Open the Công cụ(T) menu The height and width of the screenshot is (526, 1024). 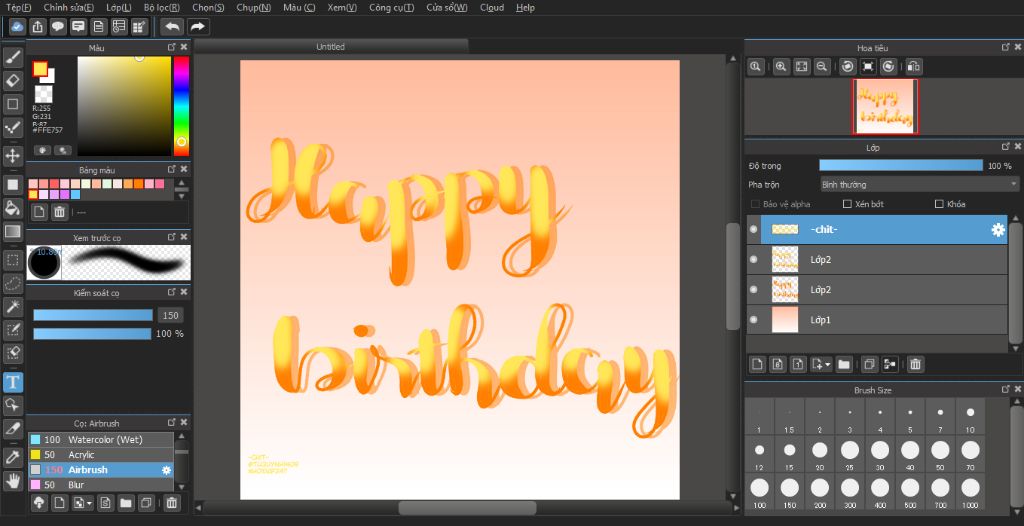point(391,8)
